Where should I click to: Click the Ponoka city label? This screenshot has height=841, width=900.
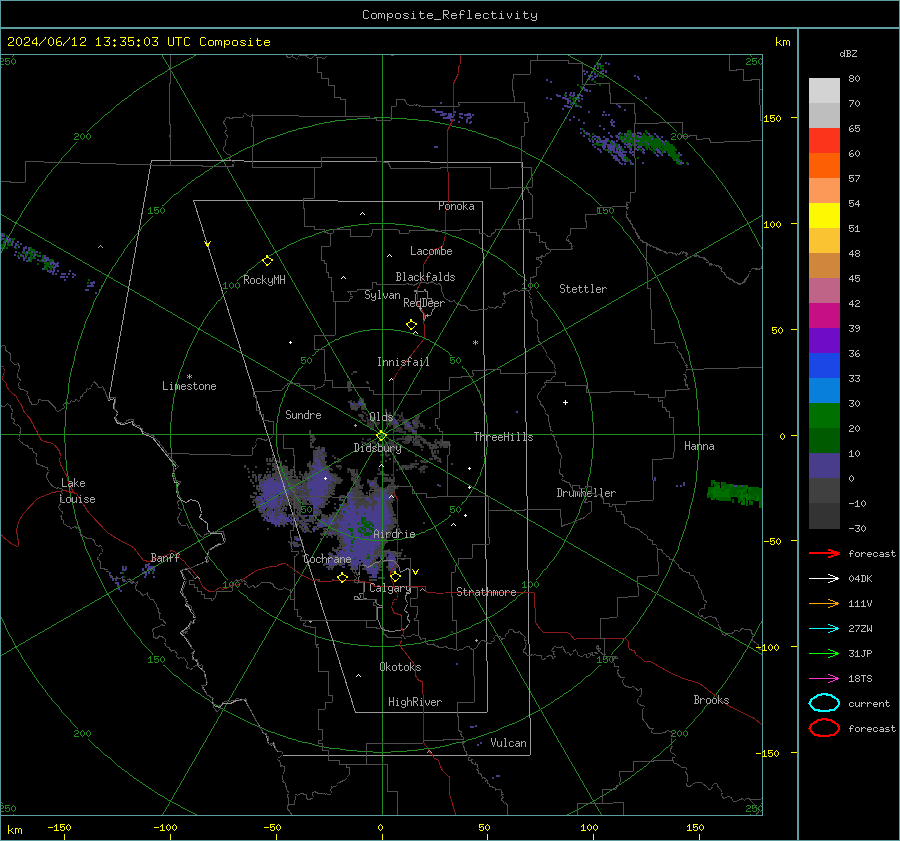(x=456, y=206)
